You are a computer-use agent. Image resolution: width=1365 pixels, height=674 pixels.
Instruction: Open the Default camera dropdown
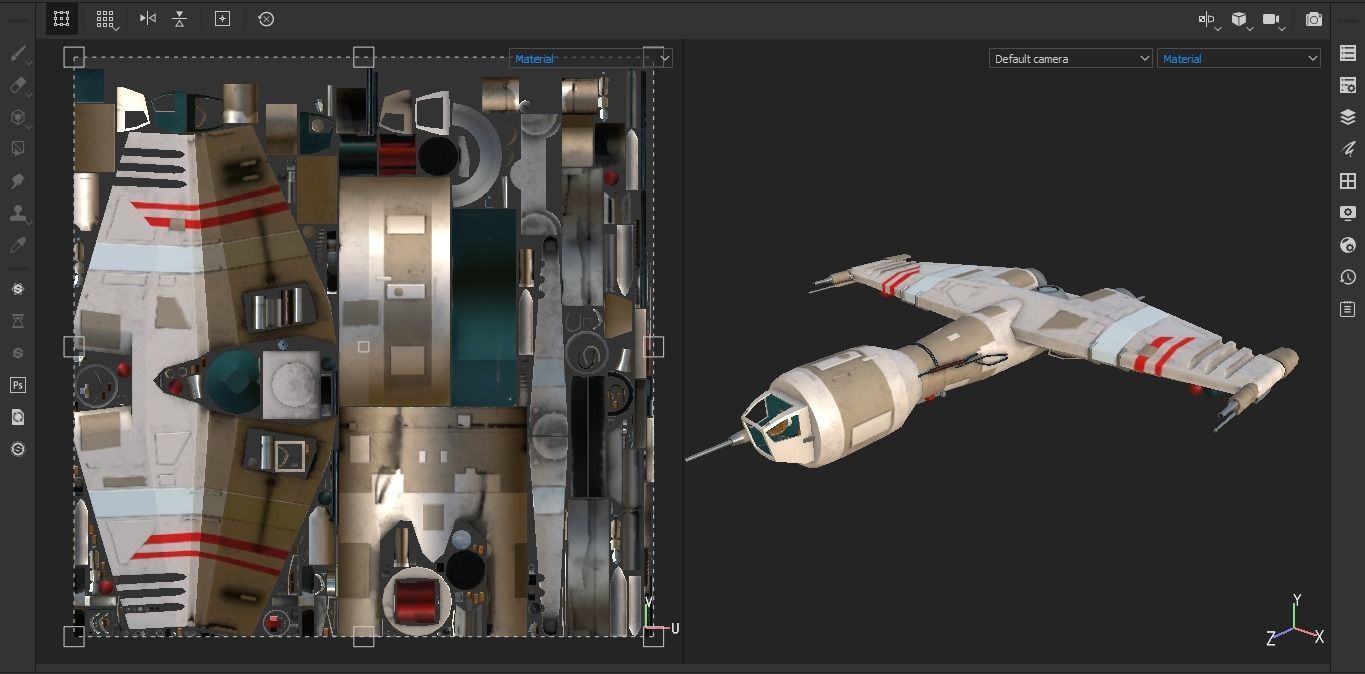click(1071, 59)
